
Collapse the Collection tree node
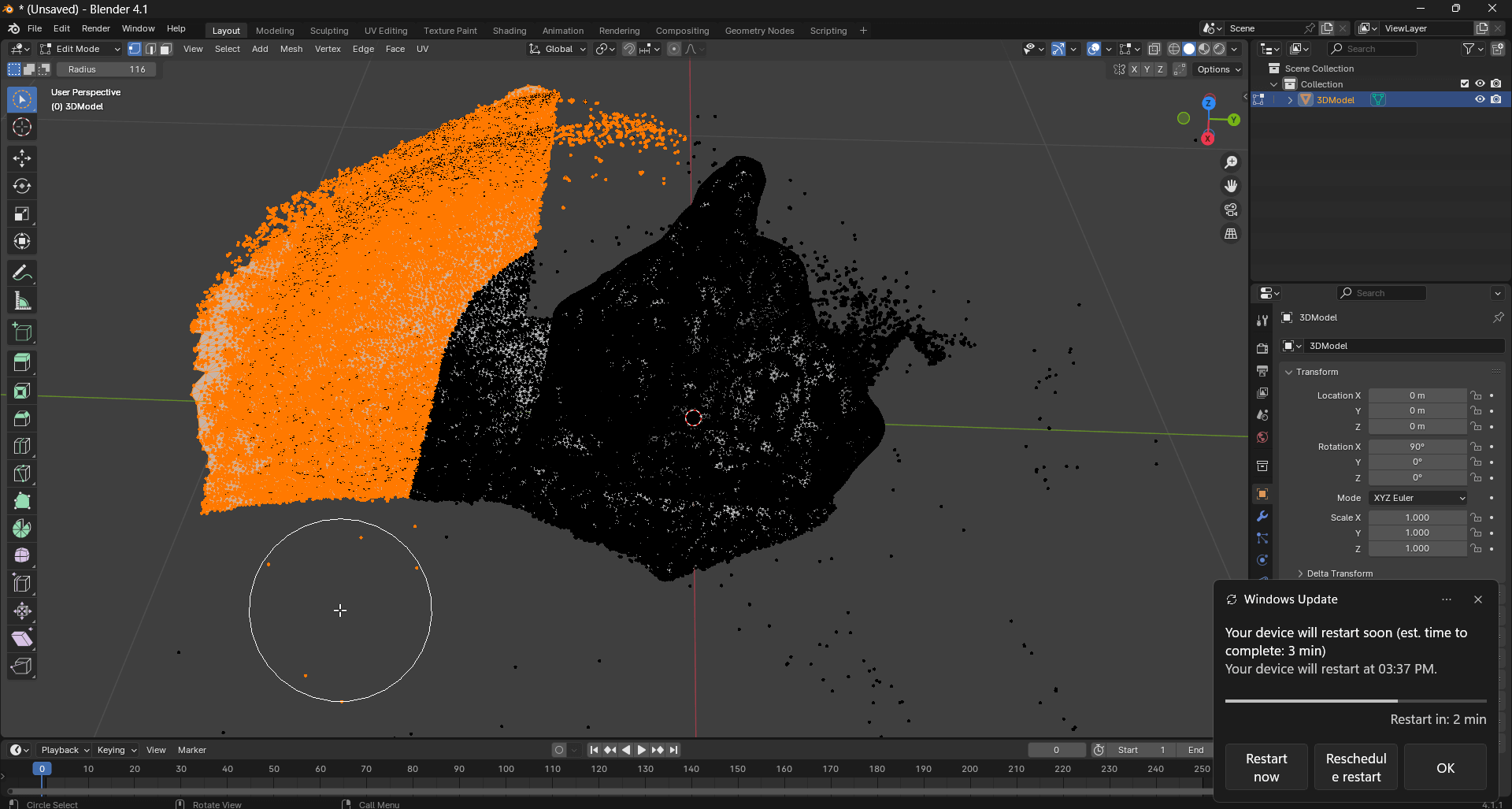[1274, 84]
